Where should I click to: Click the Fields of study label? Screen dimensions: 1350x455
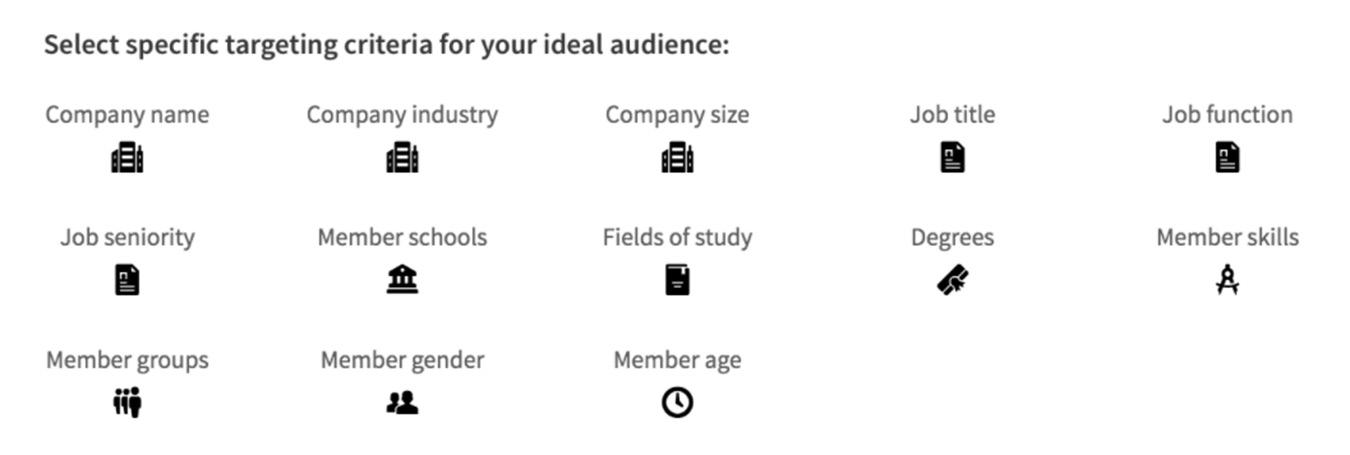click(x=677, y=237)
